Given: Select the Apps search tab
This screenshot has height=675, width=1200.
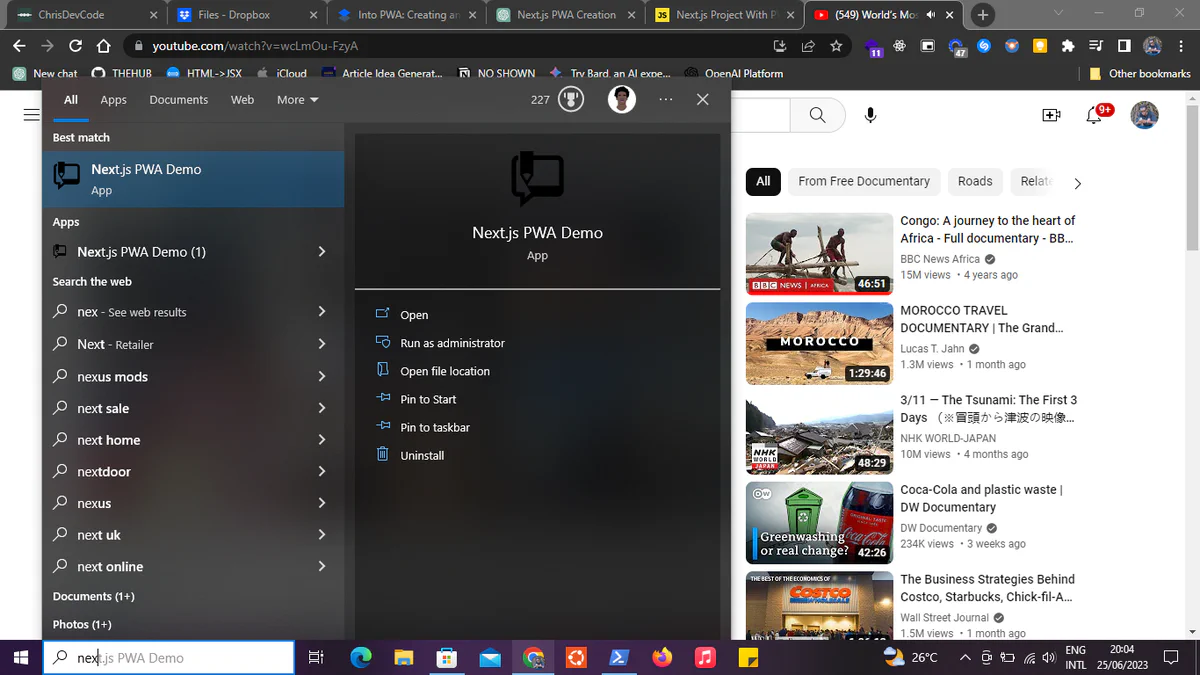Looking at the screenshot, I should click(x=113, y=100).
